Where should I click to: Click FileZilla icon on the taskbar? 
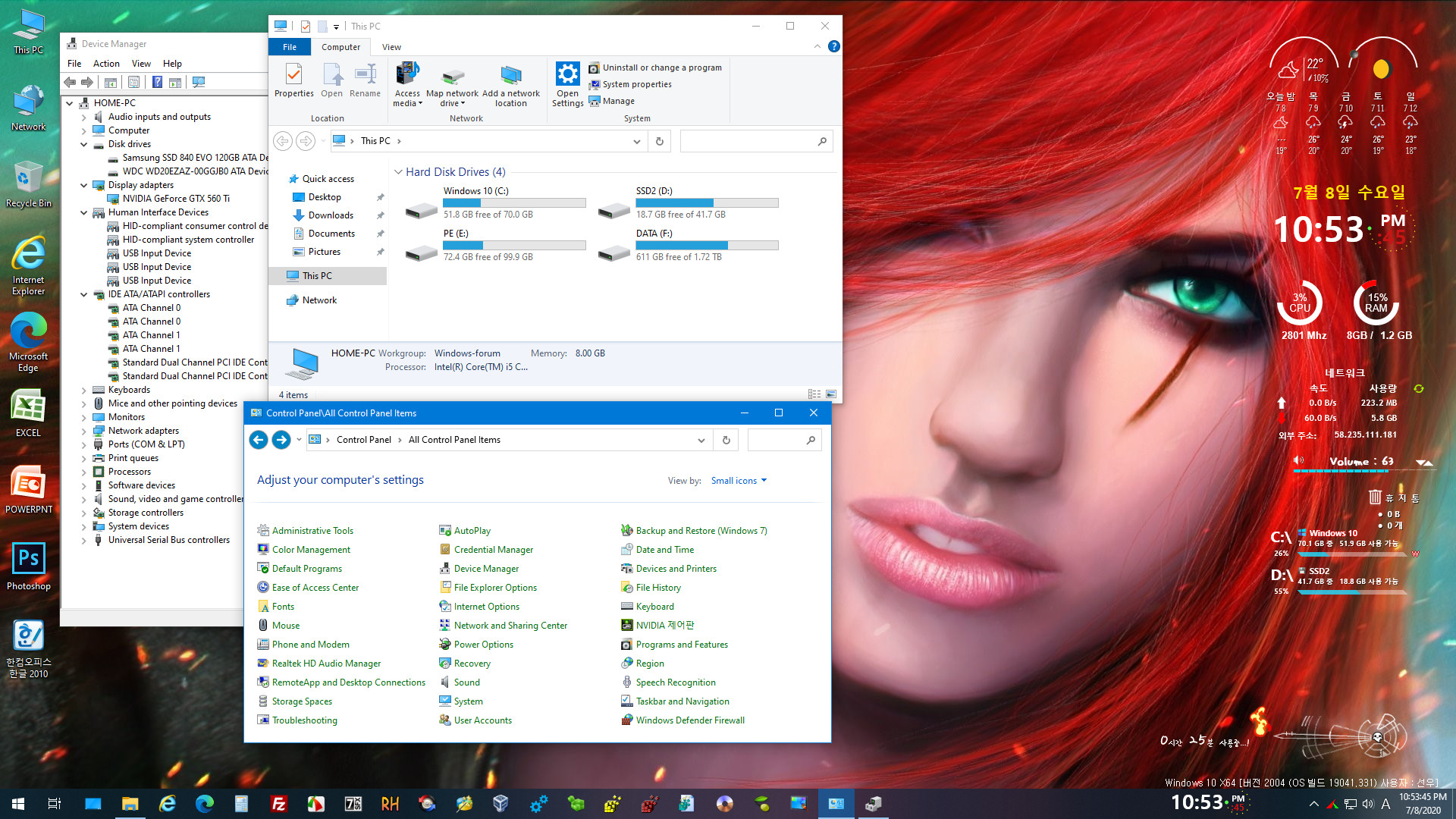278,803
